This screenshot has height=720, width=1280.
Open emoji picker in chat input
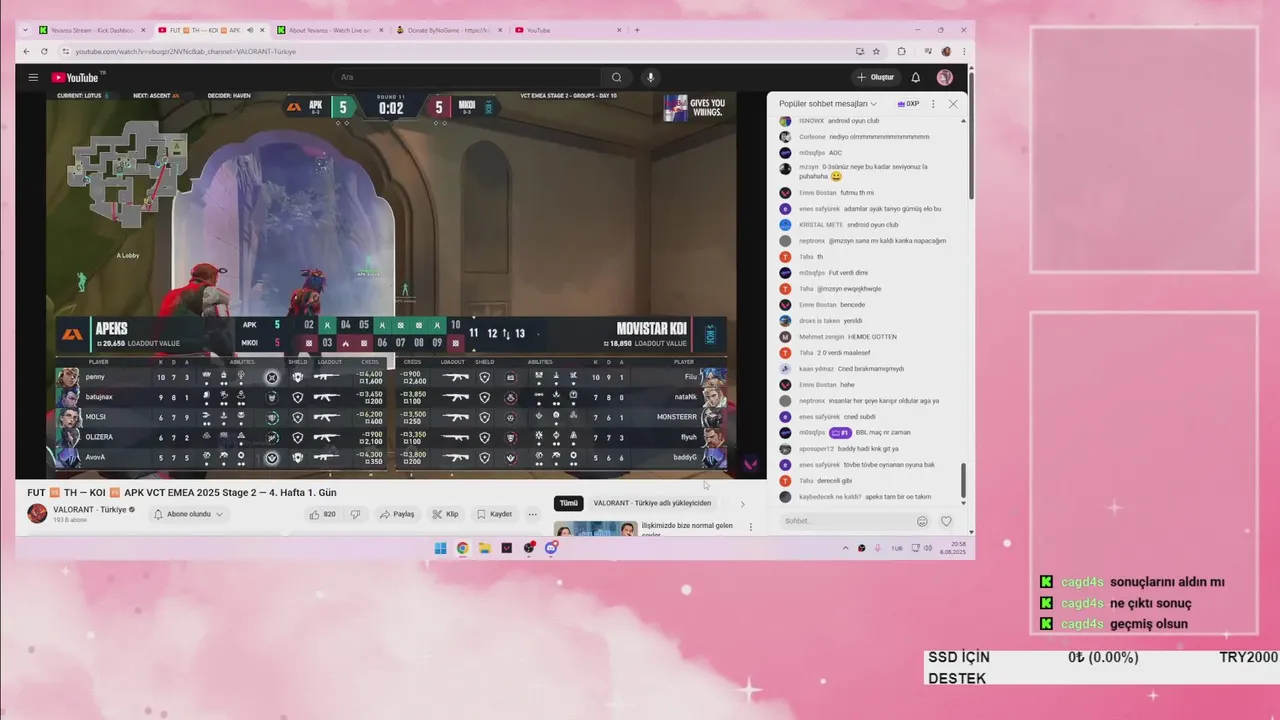point(922,521)
